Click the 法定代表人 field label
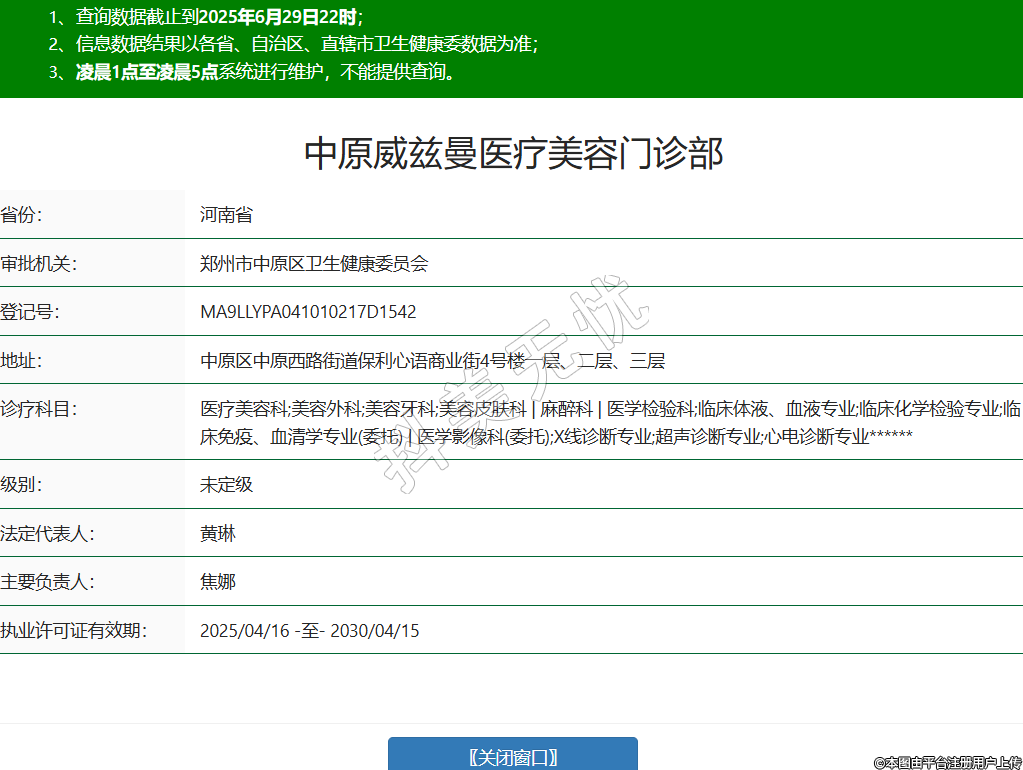Screen dimensions: 1023x770 [x=47, y=534]
